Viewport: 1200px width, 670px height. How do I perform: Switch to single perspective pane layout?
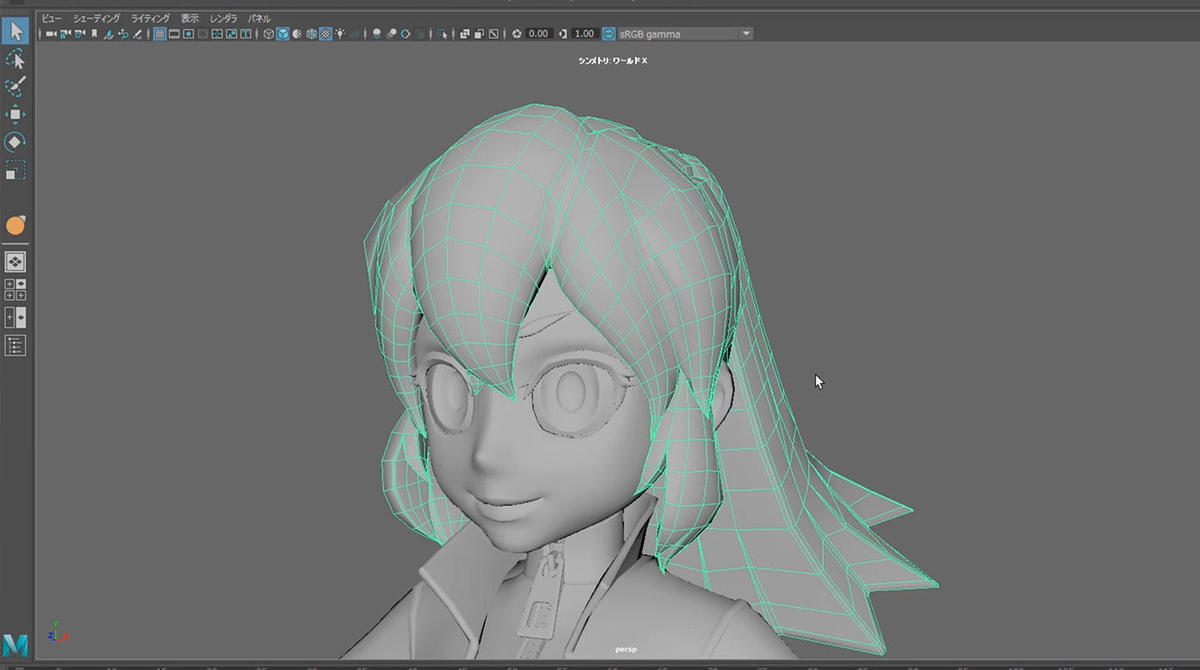[15, 262]
